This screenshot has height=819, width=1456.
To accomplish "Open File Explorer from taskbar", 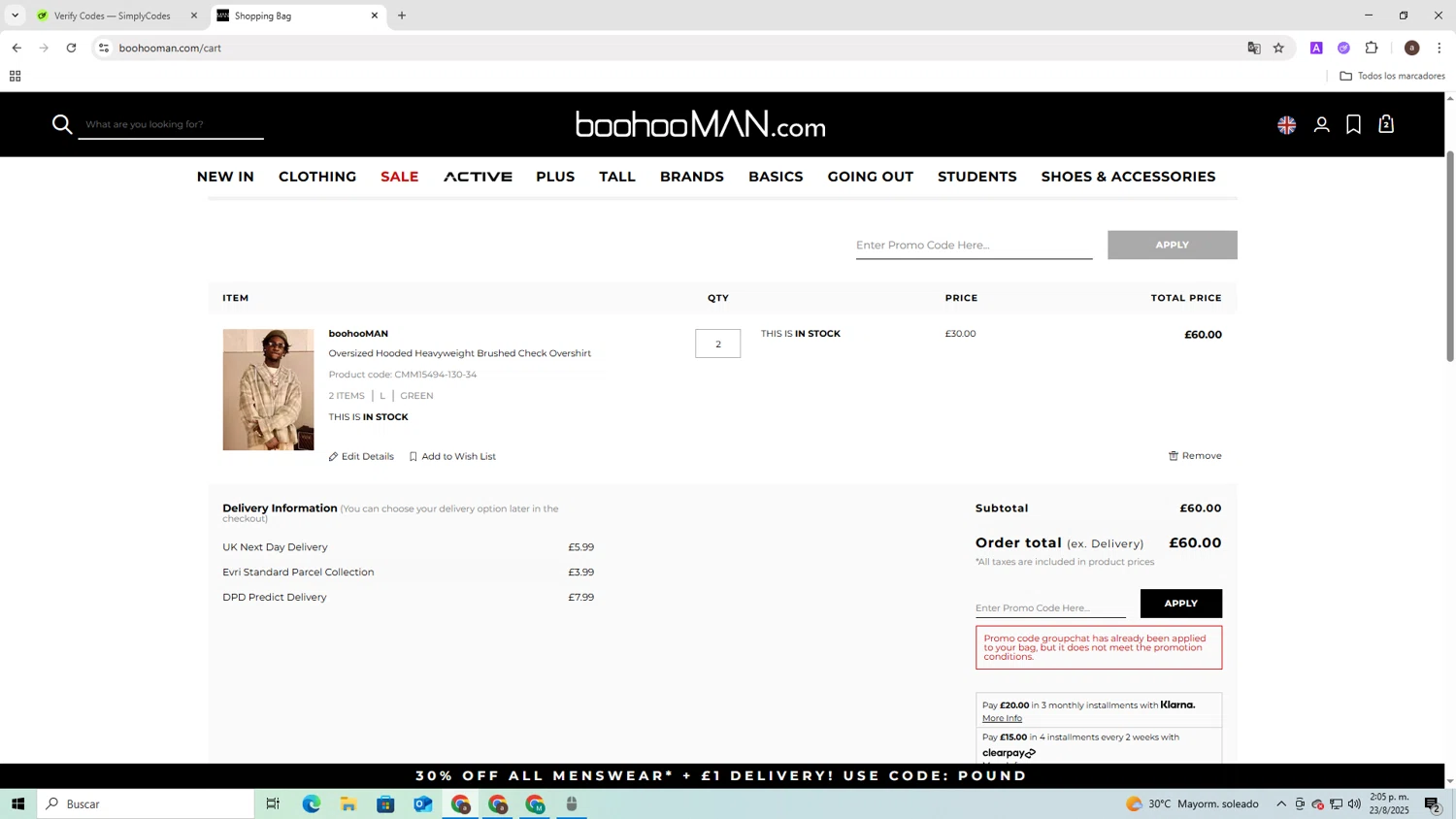I will point(347,803).
